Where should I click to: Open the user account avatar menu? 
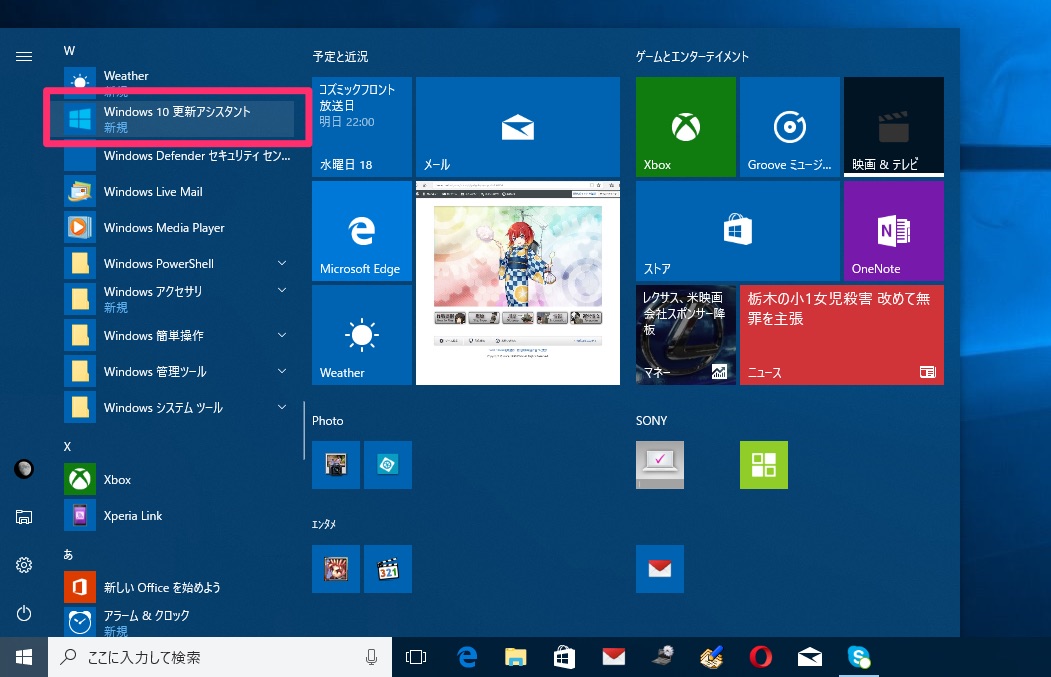pos(23,469)
